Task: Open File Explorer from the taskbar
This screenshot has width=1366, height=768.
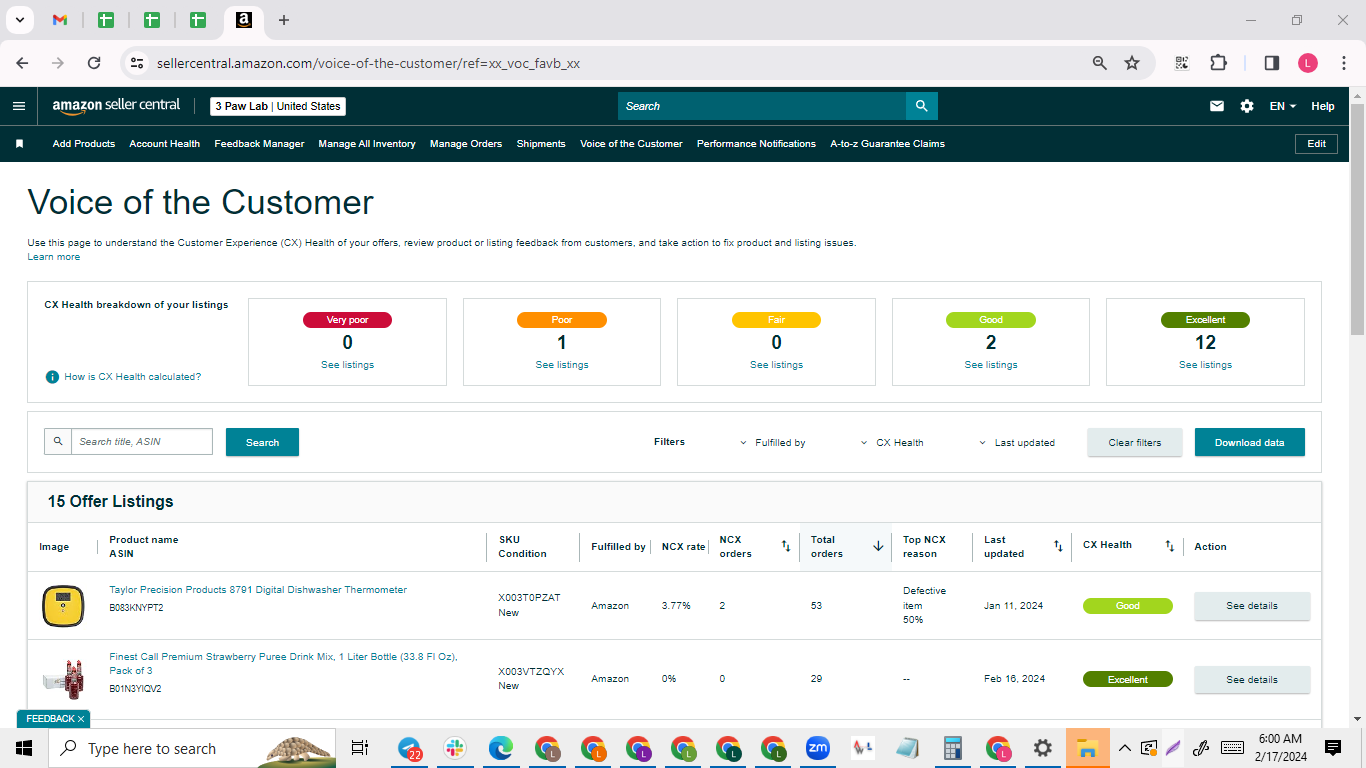Action: pyautogui.click(x=1087, y=748)
